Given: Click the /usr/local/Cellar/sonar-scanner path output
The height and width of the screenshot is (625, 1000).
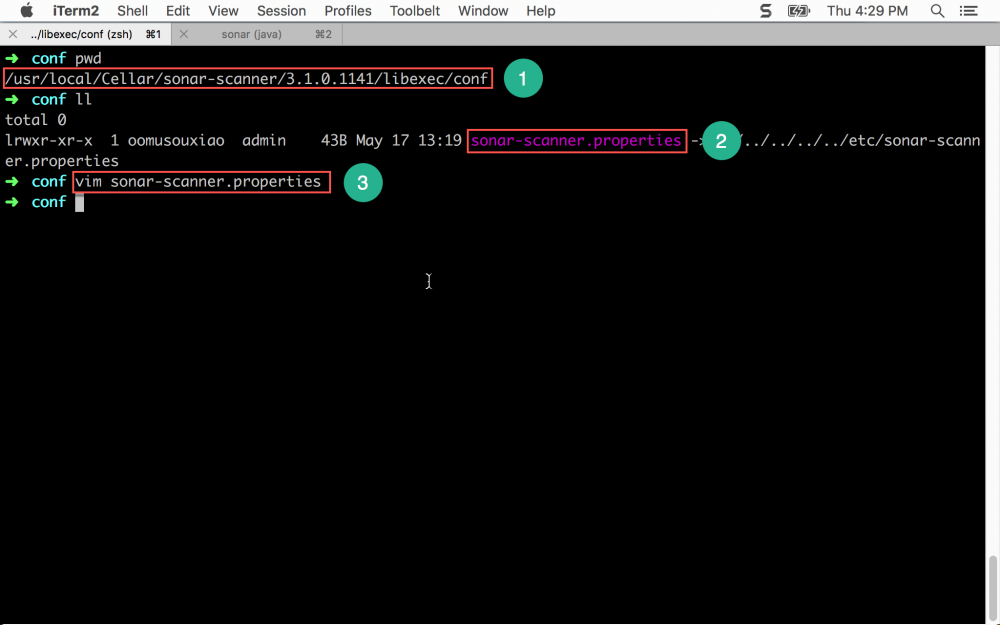Looking at the screenshot, I should (247, 79).
